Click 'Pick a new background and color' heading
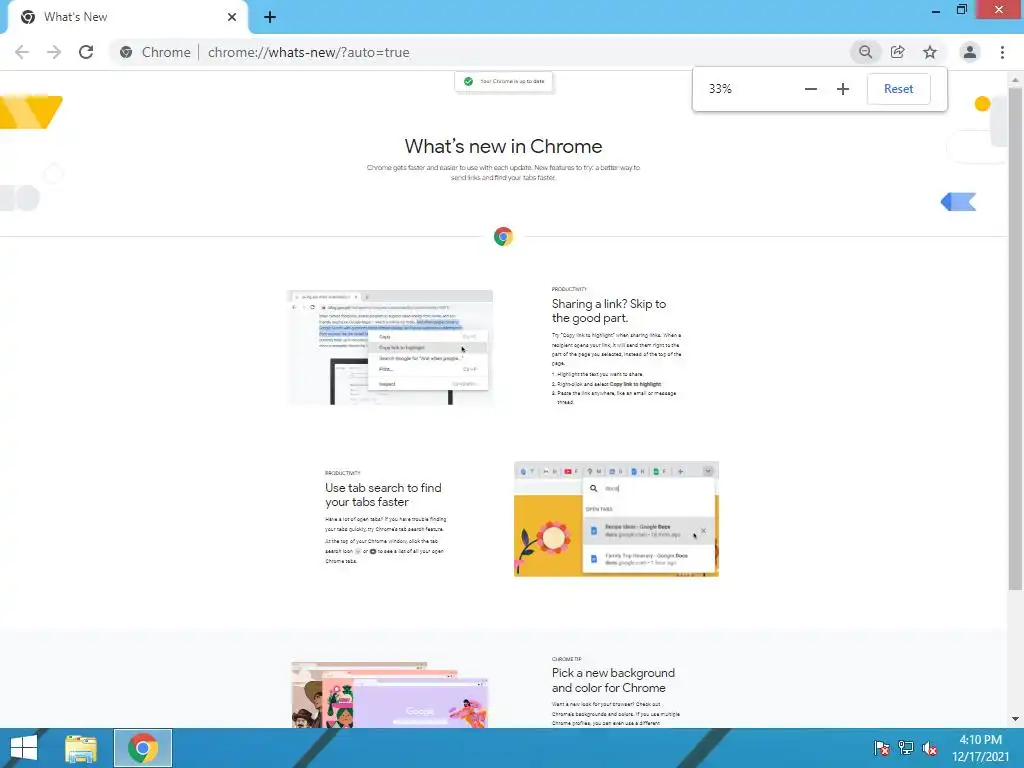The height and width of the screenshot is (768, 1024). pyautogui.click(x=613, y=680)
